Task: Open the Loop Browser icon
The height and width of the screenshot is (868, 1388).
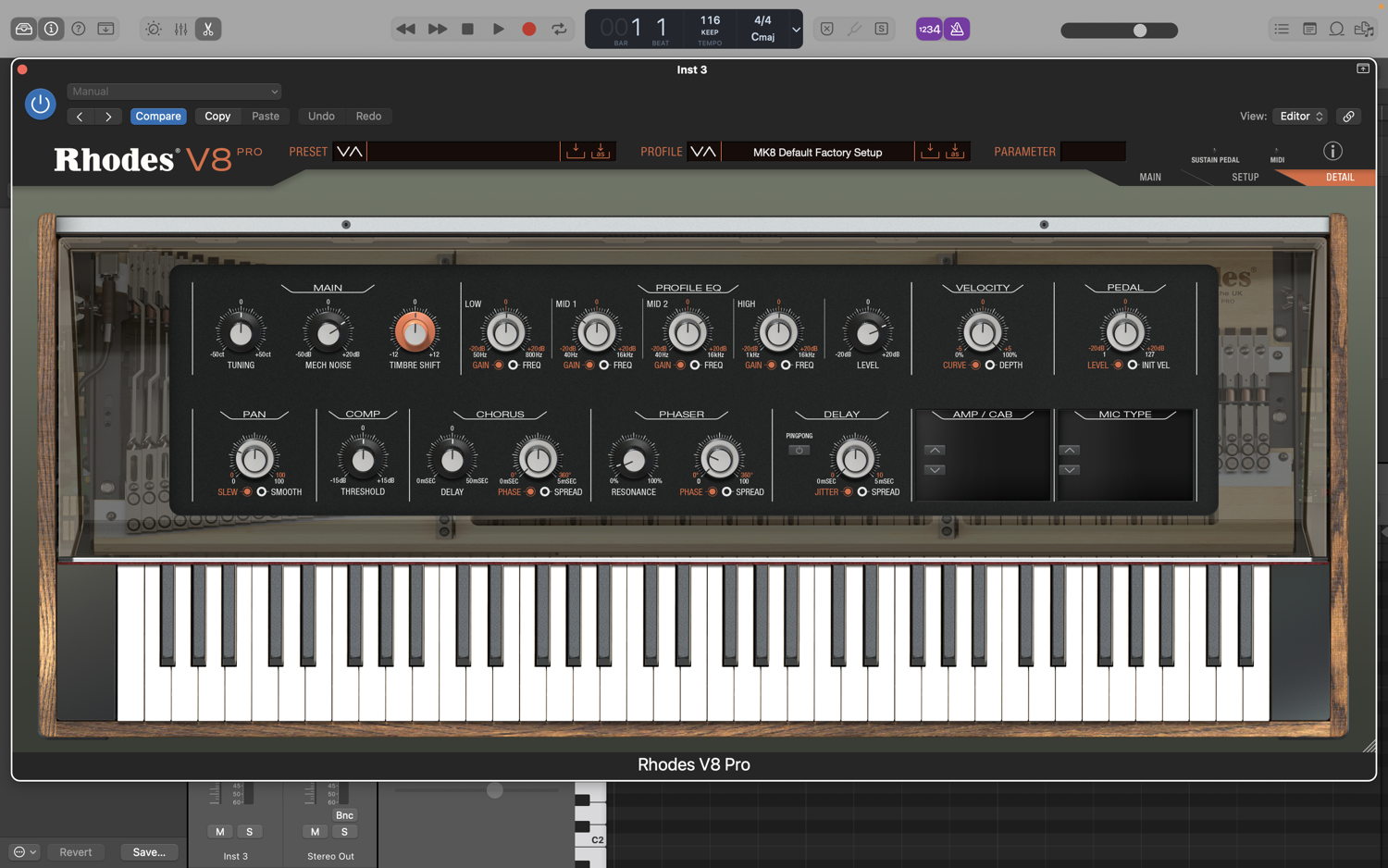Action: tap(1337, 29)
